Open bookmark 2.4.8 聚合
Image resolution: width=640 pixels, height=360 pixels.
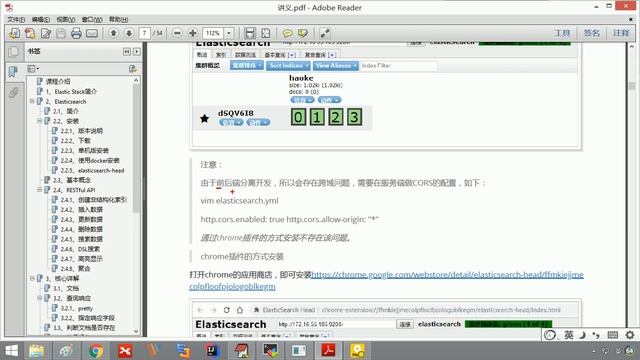[76, 269]
